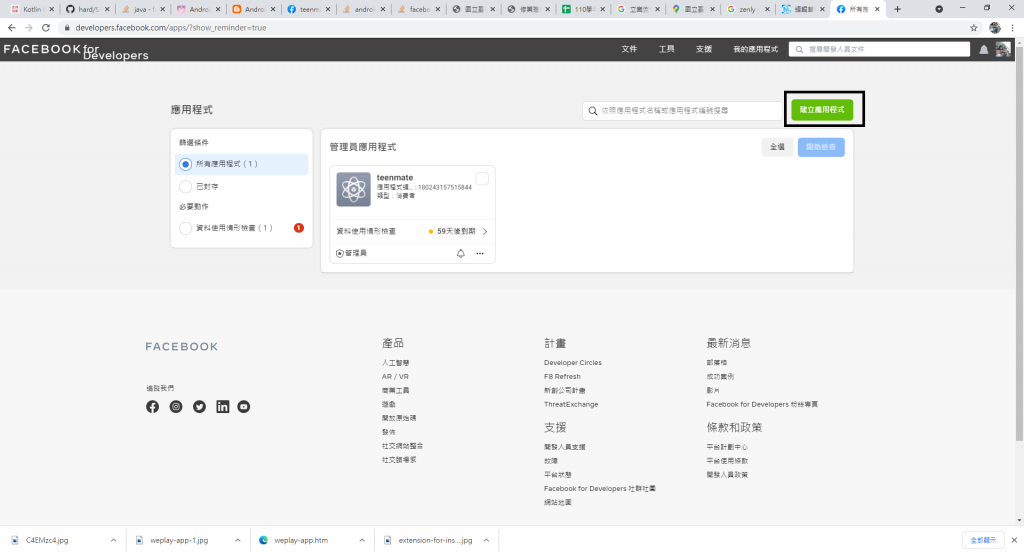The image size is (1024, 555).
Task: Close the downloads bar with X
Action: coord(1014,540)
